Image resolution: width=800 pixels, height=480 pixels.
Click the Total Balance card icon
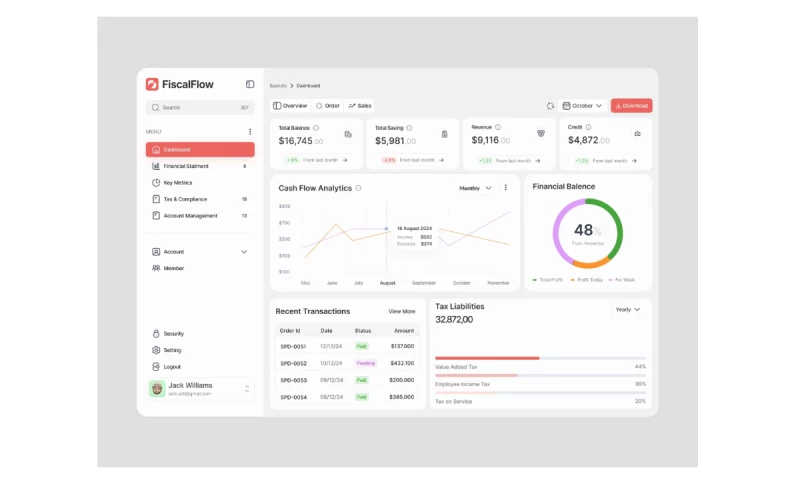[348, 134]
